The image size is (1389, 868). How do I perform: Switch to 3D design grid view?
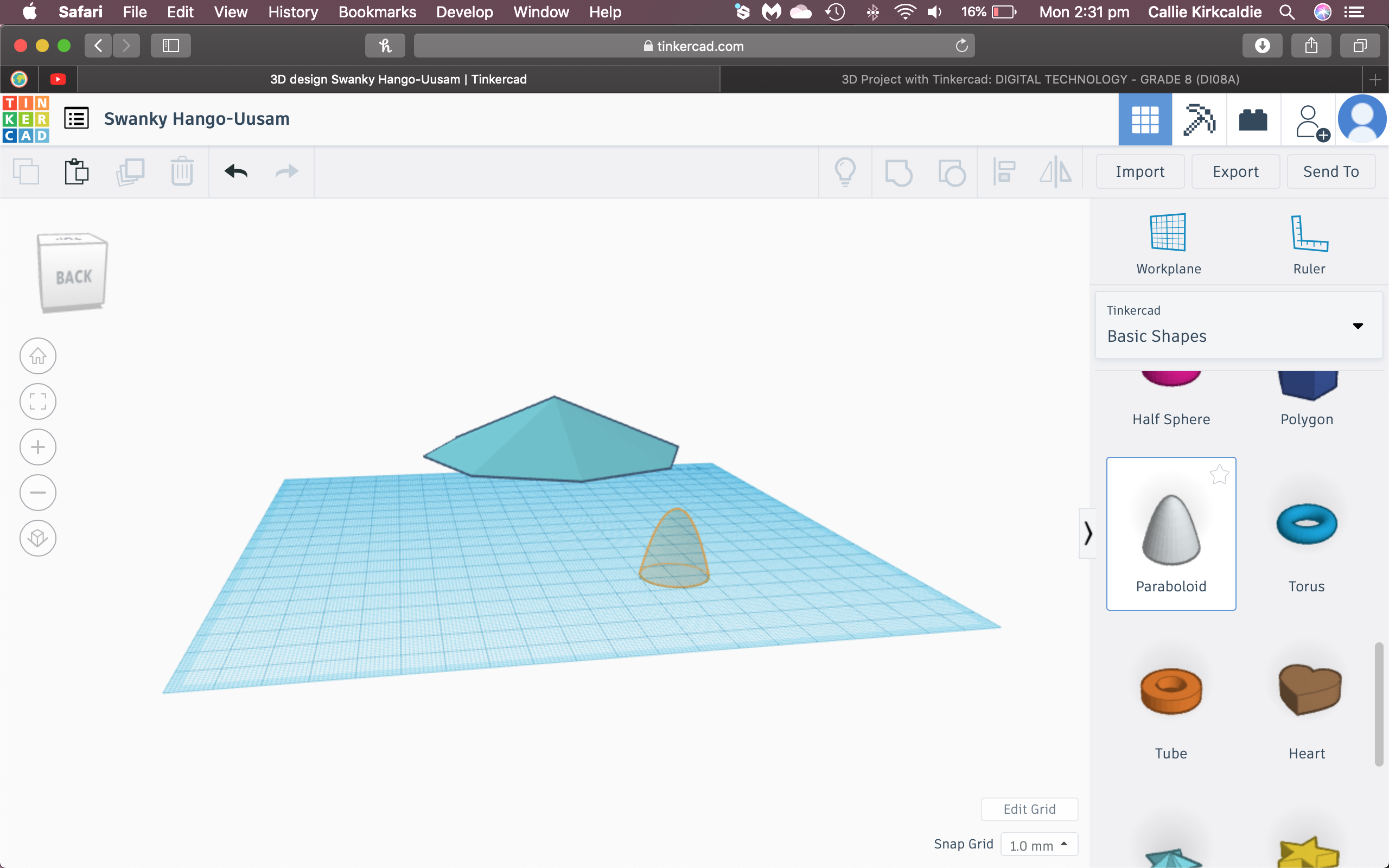point(1145,119)
